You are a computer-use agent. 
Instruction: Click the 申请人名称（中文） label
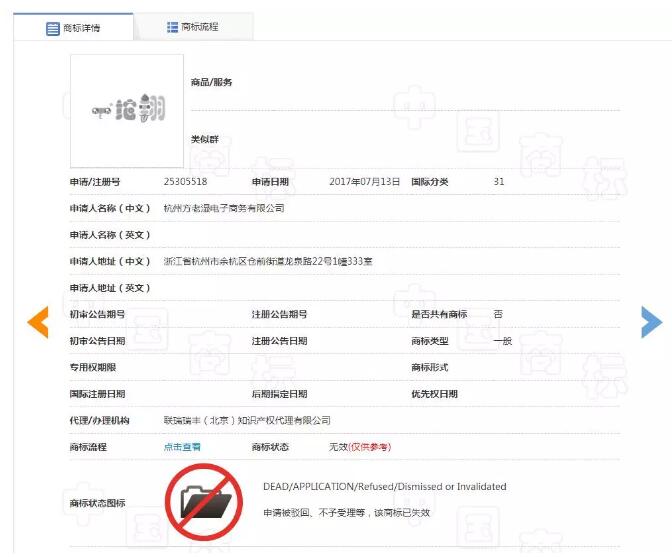coord(110,208)
